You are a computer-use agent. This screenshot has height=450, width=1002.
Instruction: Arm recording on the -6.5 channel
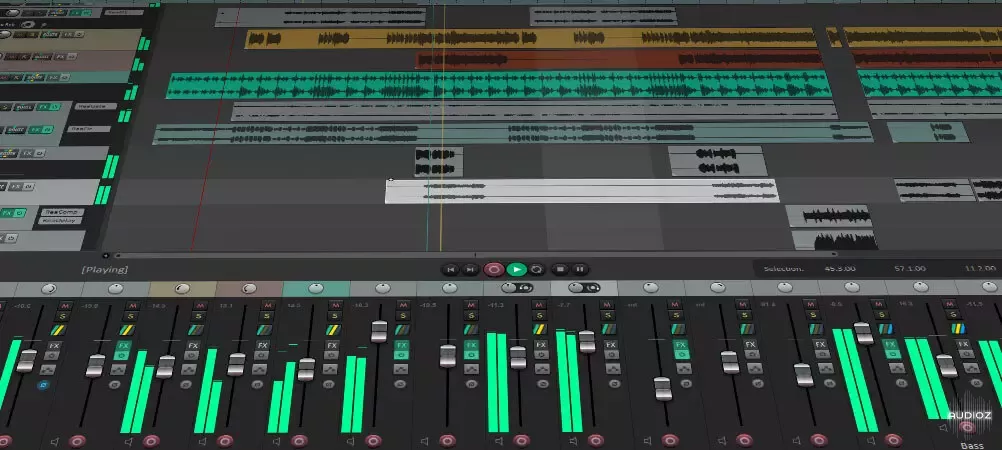(893, 440)
